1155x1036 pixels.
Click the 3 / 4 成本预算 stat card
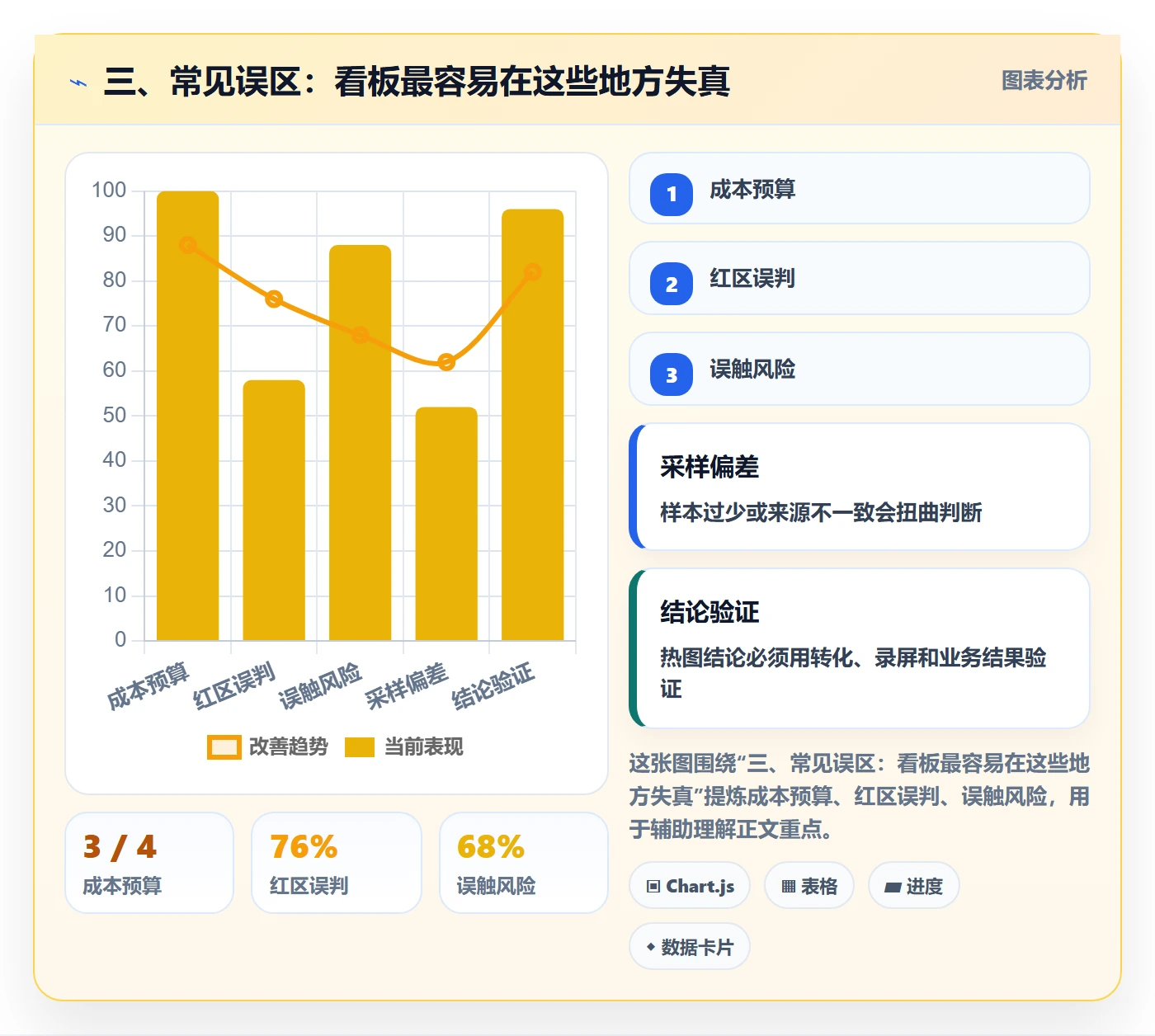(149, 863)
